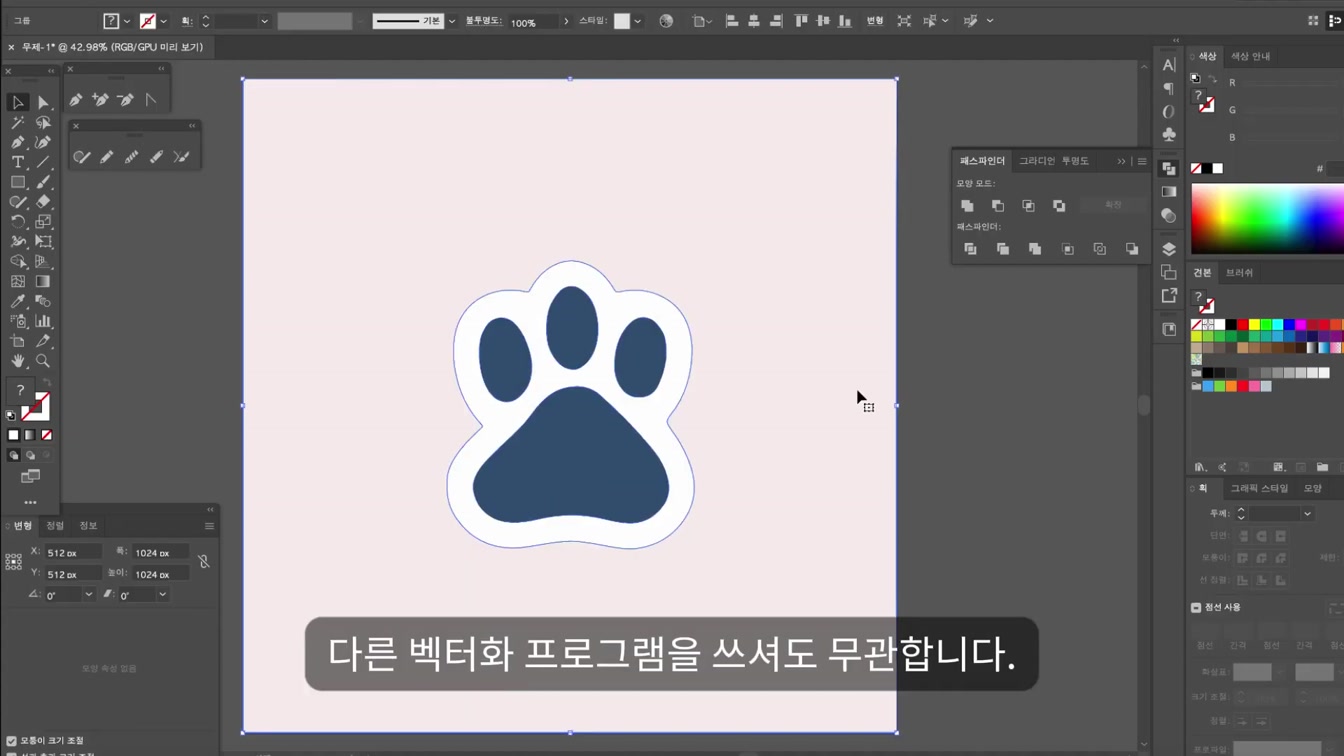The image size is (1344, 756).
Task: Open rotate angle dropdown in Transform panel
Action: tap(88, 595)
